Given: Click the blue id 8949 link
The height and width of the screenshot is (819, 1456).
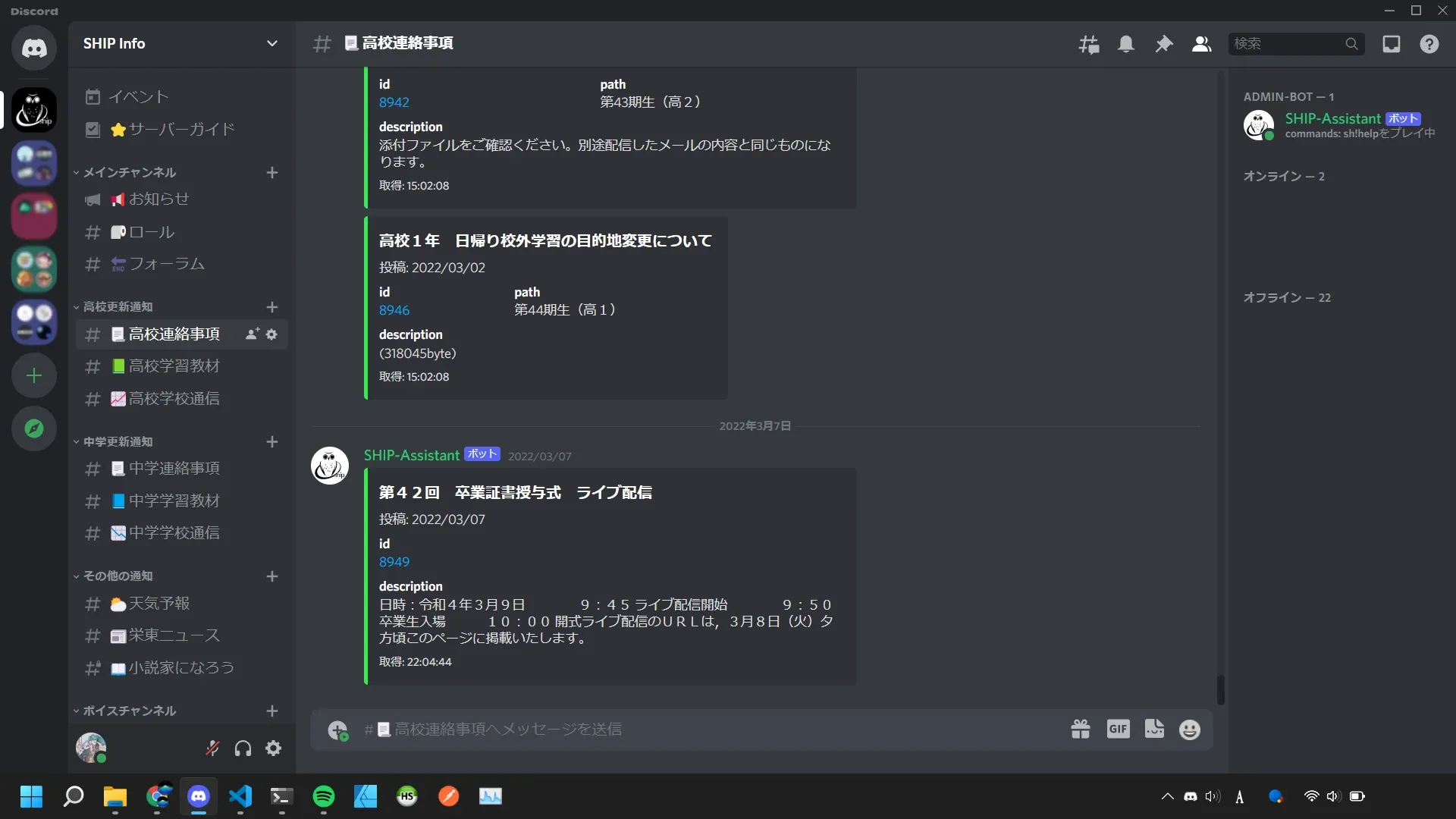Looking at the screenshot, I should tap(394, 561).
